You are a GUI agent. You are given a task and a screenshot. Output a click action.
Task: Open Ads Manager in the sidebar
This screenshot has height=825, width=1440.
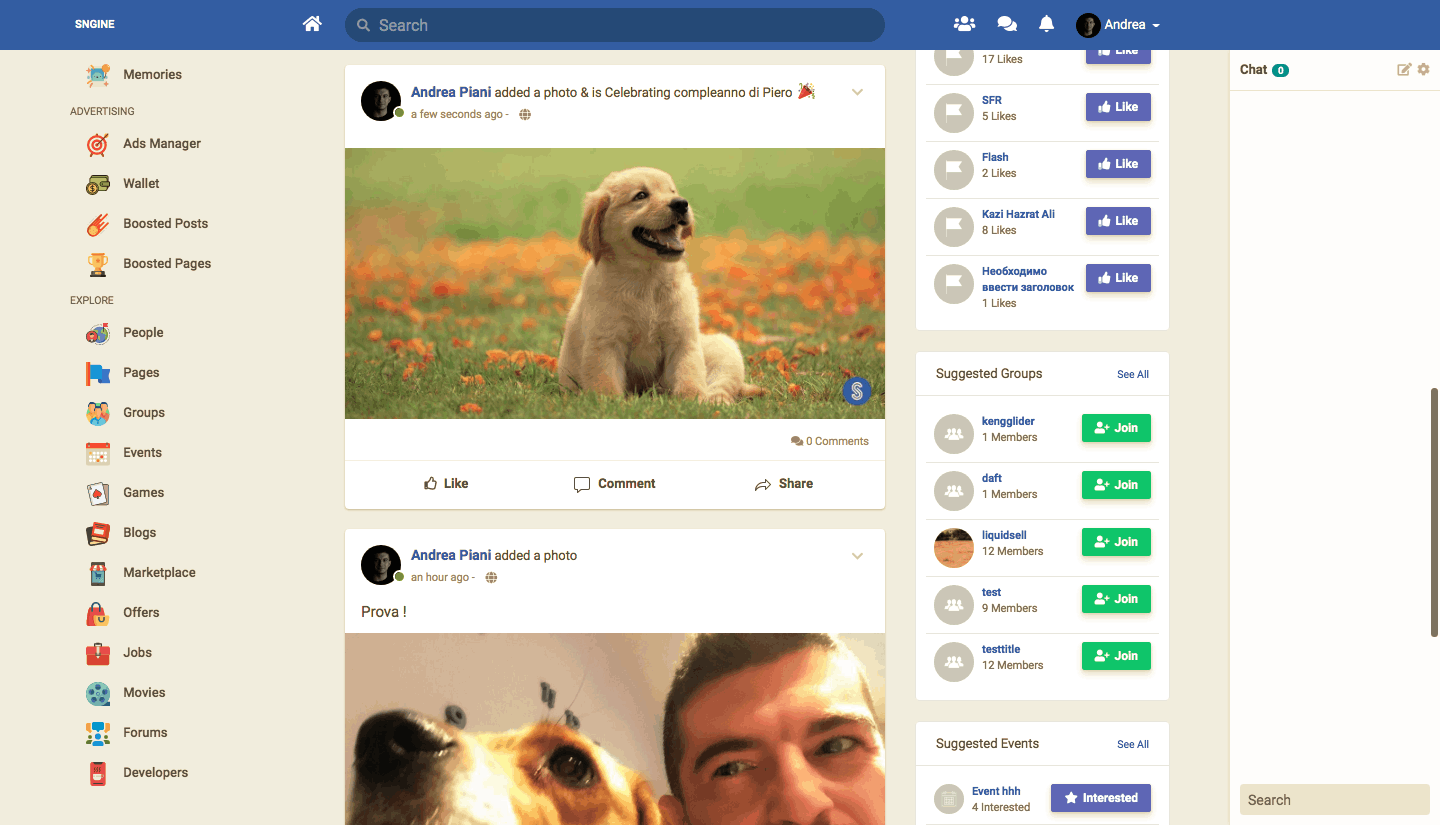(161, 144)
